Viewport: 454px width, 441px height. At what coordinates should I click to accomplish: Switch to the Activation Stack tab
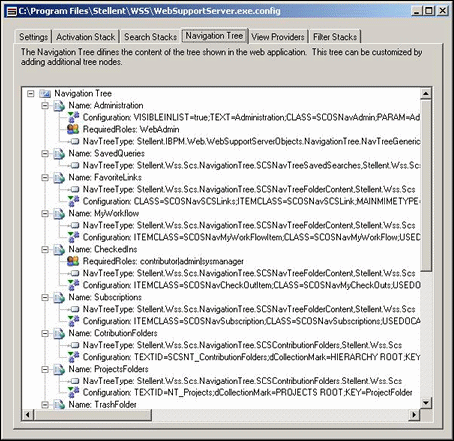tap(85, 37)
